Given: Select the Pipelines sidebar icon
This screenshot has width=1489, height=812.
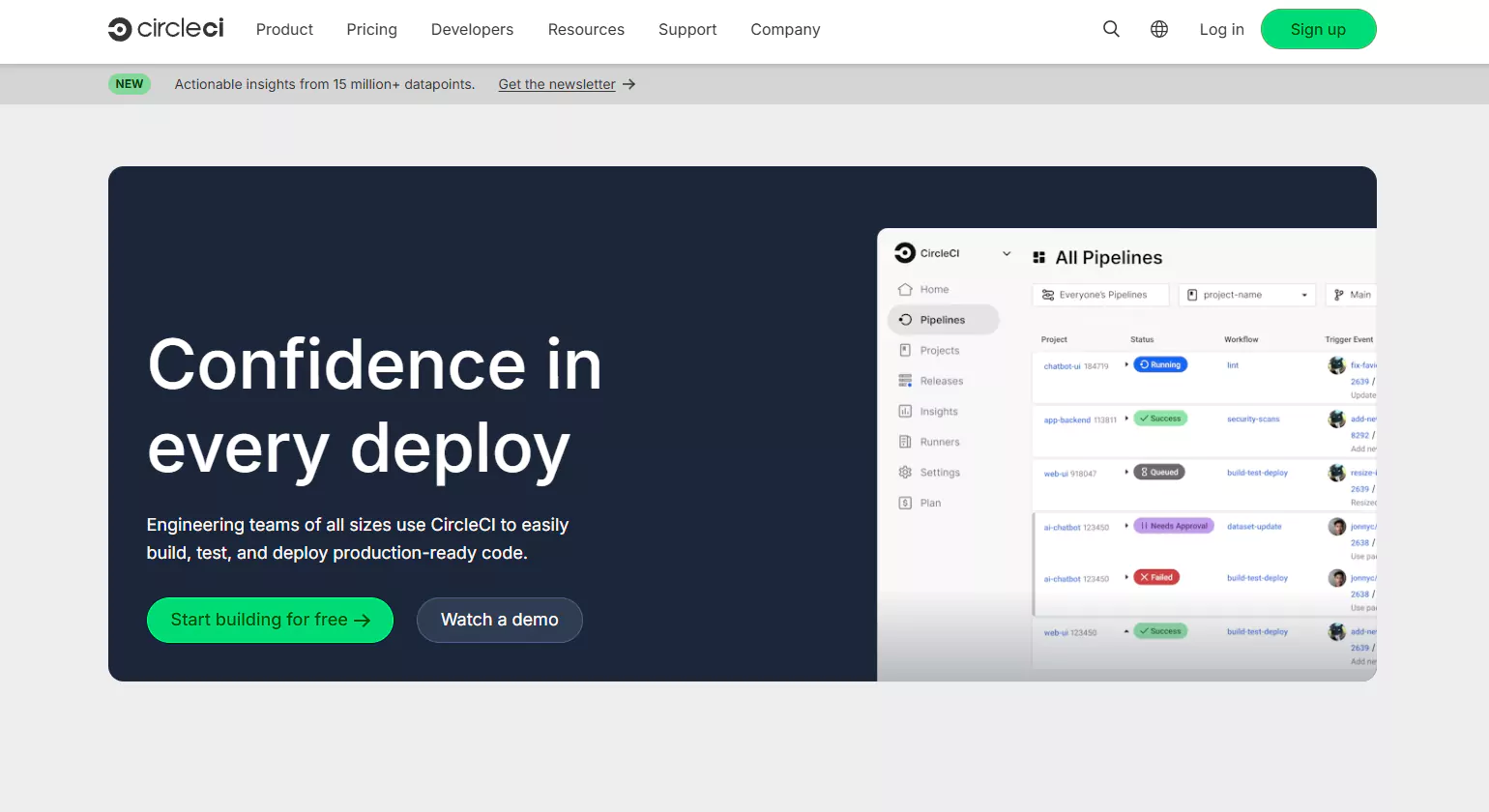Looking at the screenshot, I should coord(906,319).
